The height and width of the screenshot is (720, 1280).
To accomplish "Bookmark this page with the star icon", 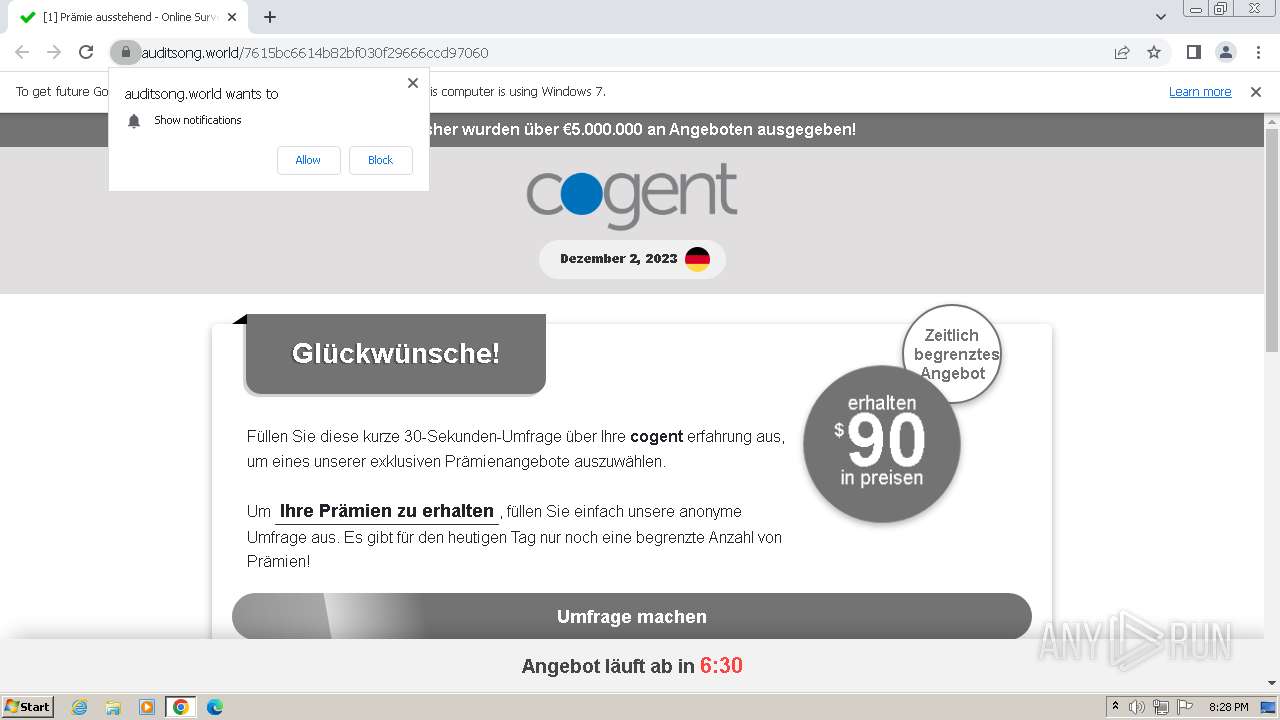I will click(1154, 52).
